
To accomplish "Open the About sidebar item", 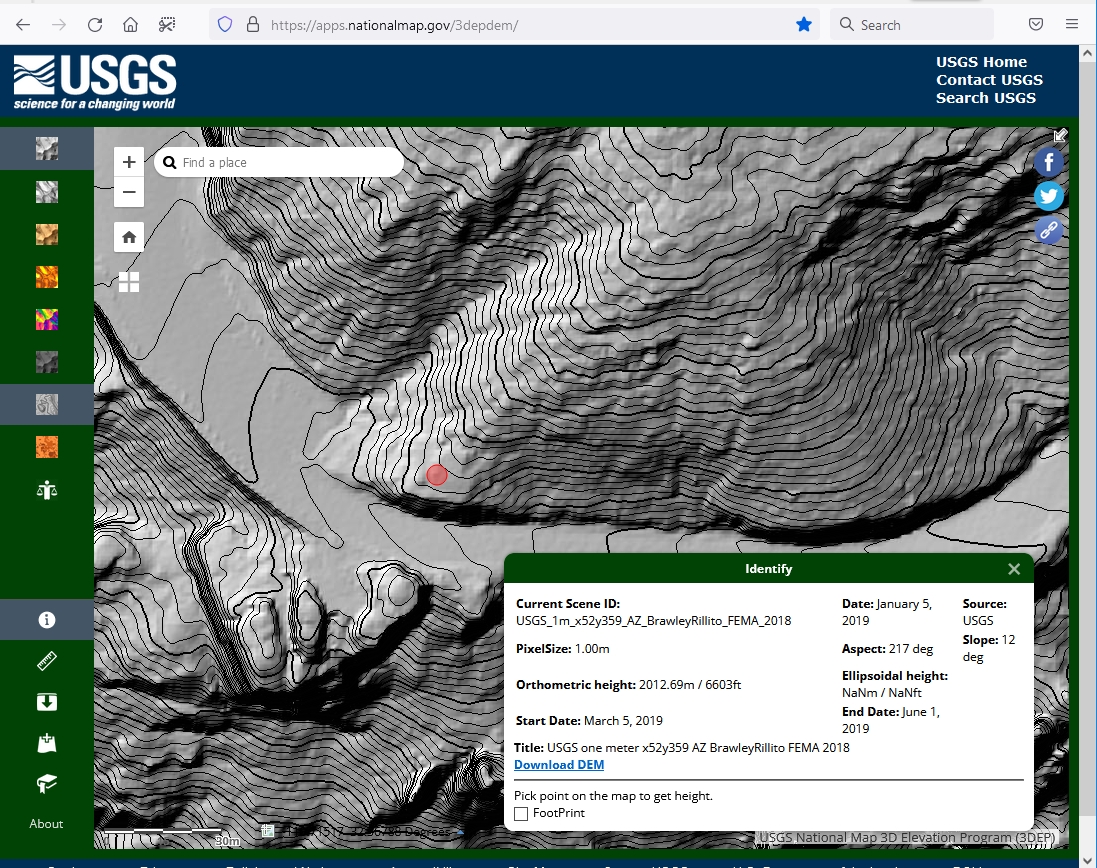I will pyautogui.click(x=46, y=824).
